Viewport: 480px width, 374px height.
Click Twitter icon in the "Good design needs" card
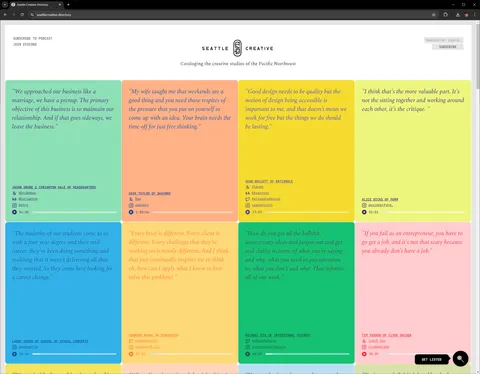[248, 199]
